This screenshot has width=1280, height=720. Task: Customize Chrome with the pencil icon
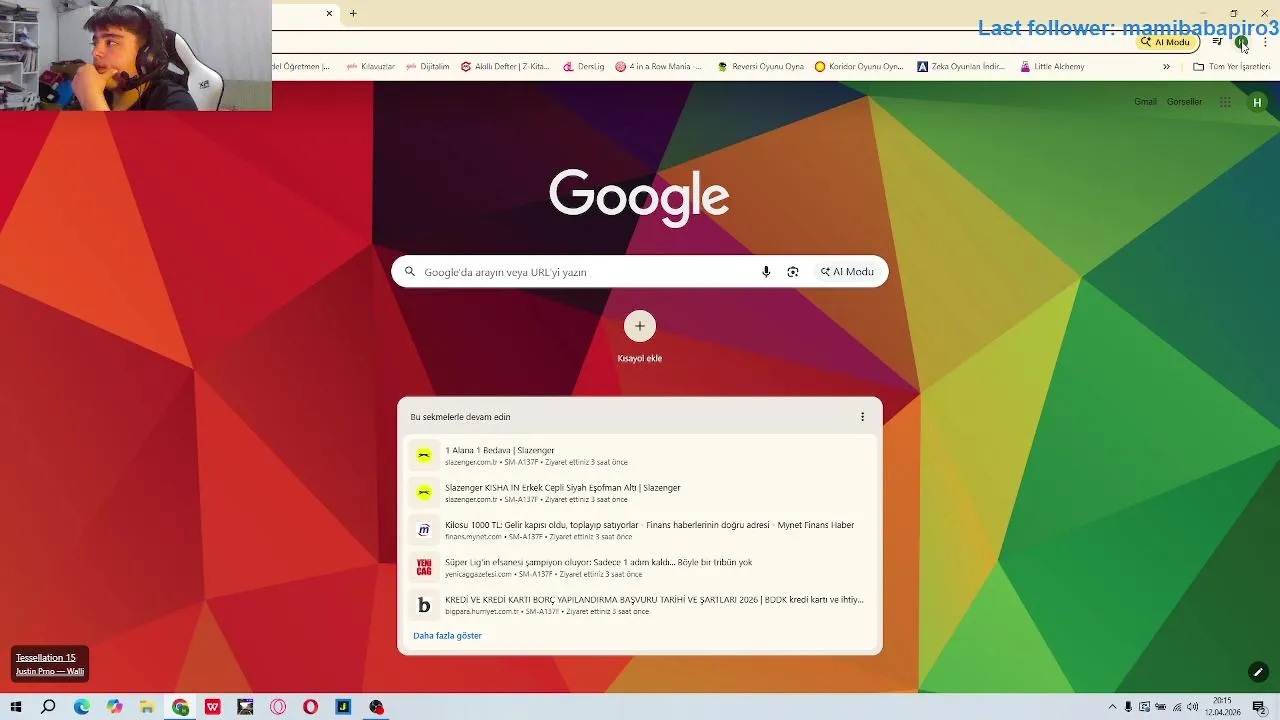[1258, 672]
